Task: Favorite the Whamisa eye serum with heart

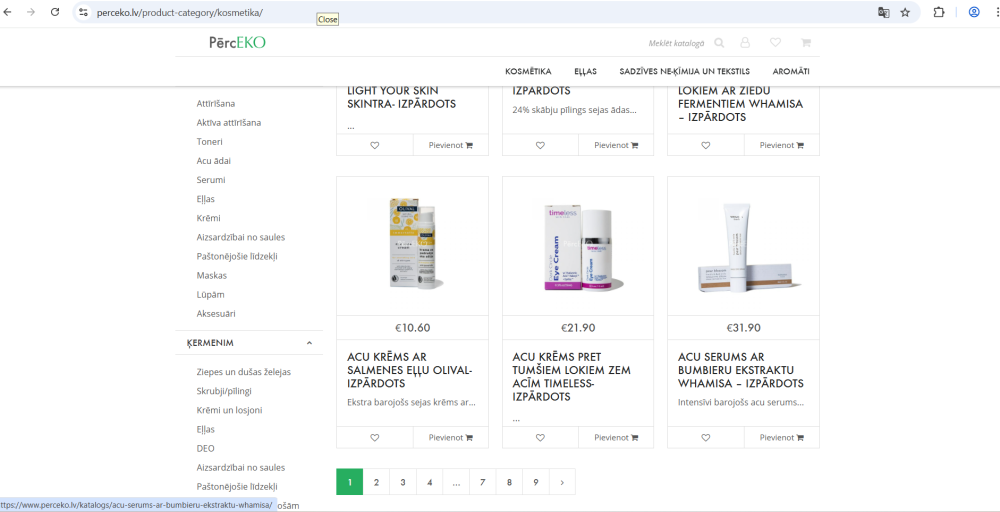Action: [705, 437]
